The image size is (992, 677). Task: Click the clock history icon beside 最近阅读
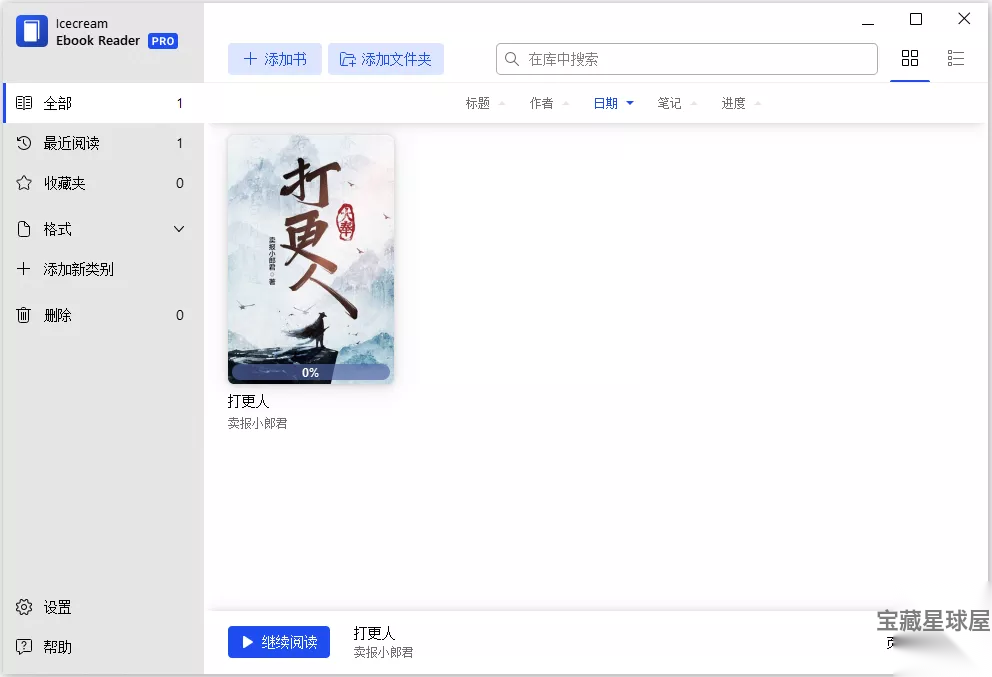[24, 143]
